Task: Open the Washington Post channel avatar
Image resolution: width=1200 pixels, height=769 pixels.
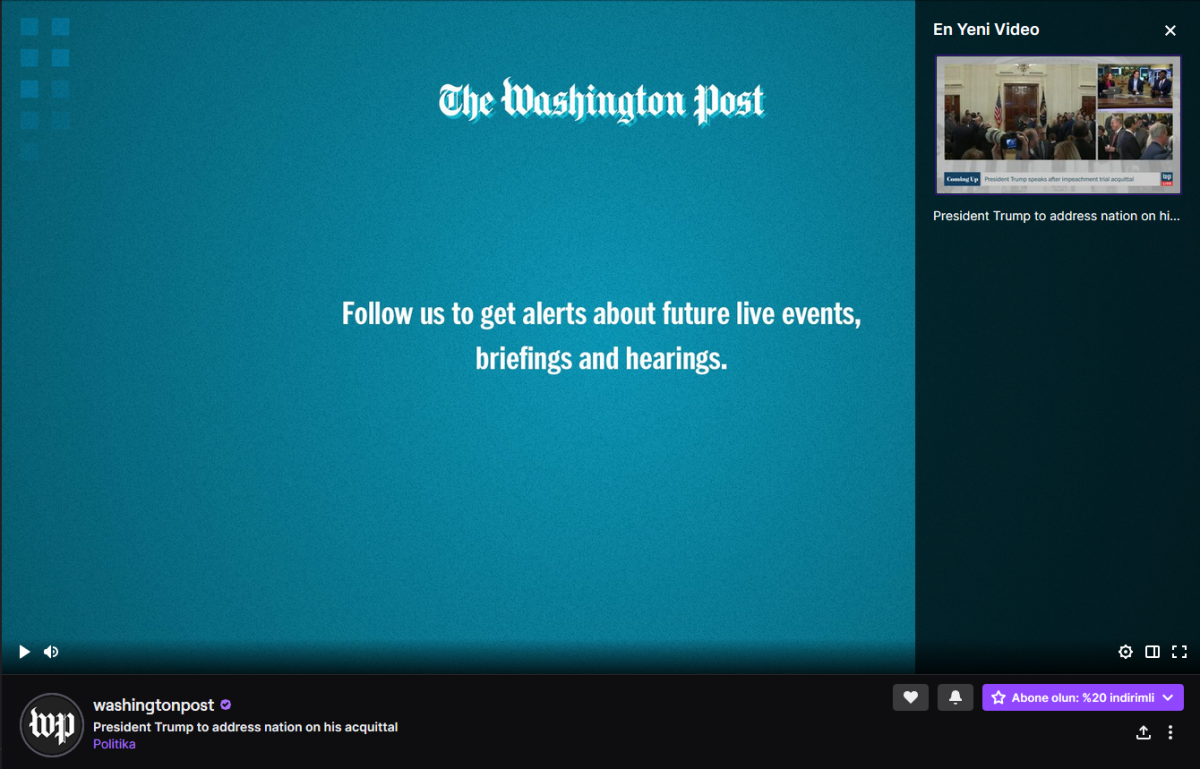Action: coord(52,724)
